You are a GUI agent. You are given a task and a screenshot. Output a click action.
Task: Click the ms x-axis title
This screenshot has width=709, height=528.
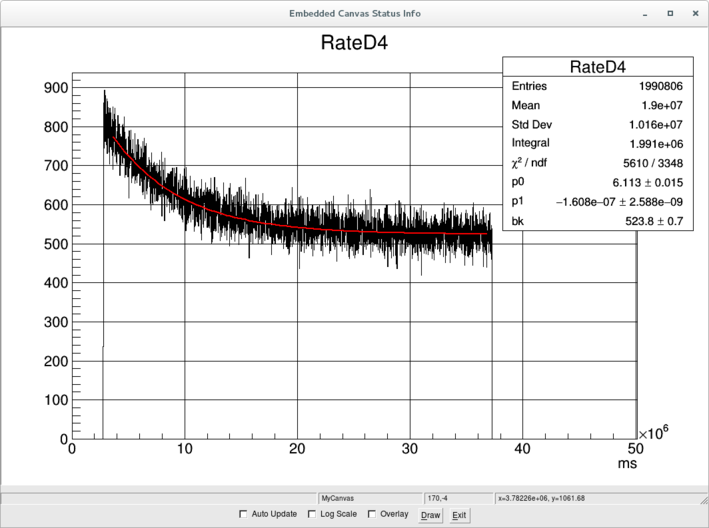coord(628,466)
